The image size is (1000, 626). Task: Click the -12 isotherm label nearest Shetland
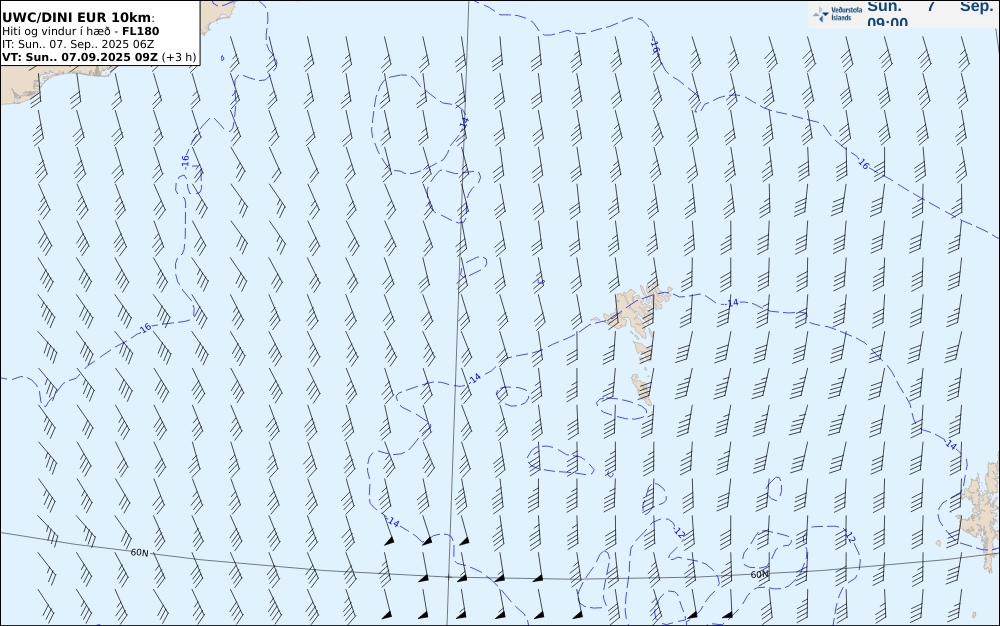849,537
